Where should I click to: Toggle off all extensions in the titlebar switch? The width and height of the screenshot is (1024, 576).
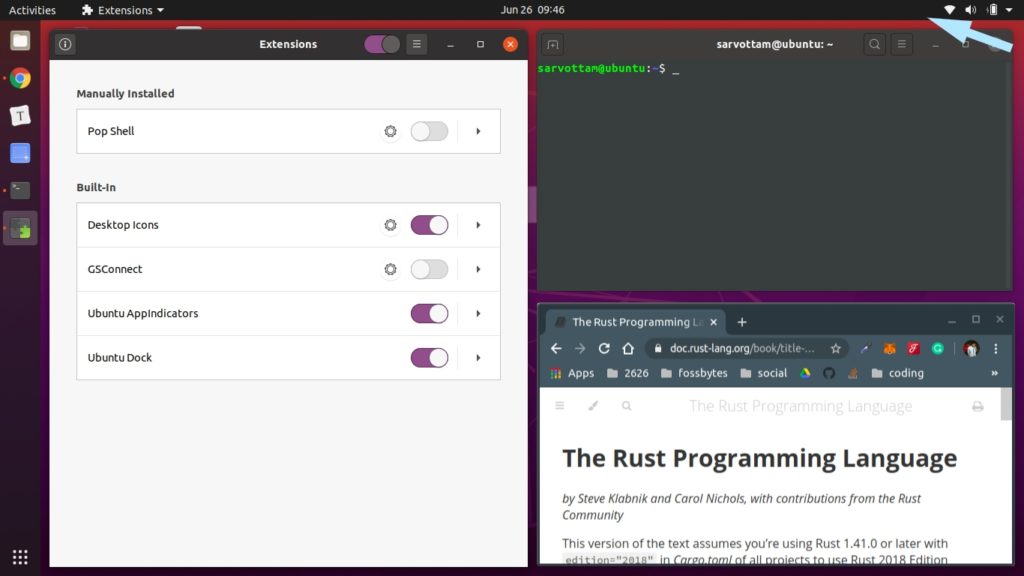pyautogui.click(x=380, y=44)
